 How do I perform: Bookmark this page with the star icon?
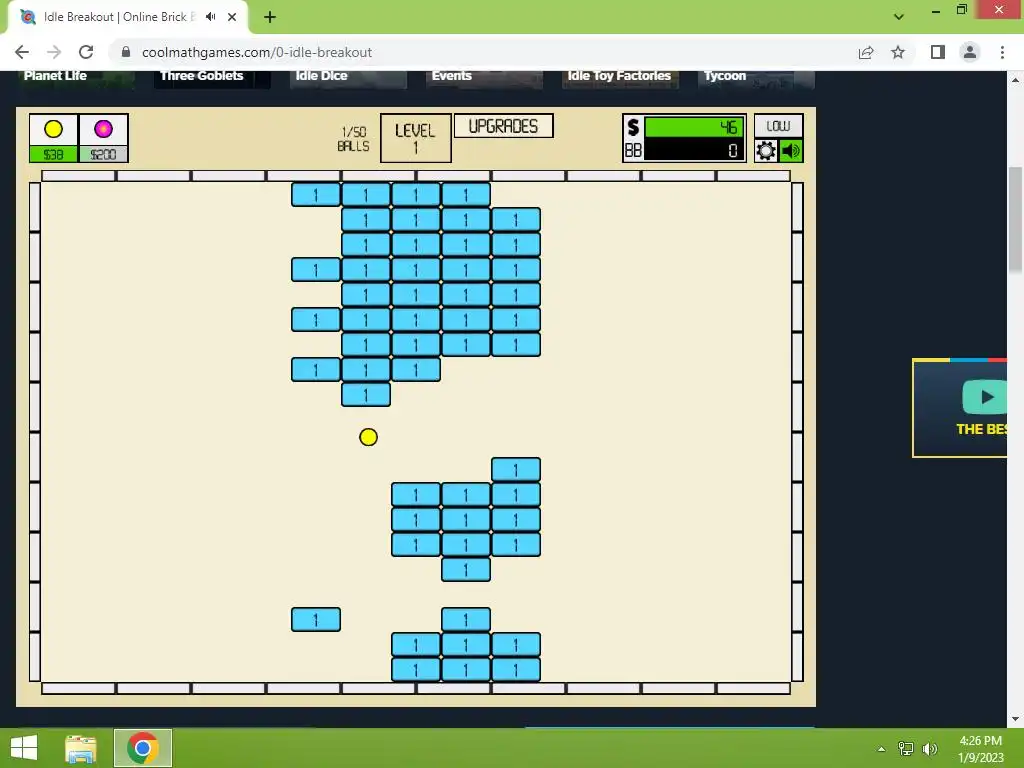[x=898, y=52]
